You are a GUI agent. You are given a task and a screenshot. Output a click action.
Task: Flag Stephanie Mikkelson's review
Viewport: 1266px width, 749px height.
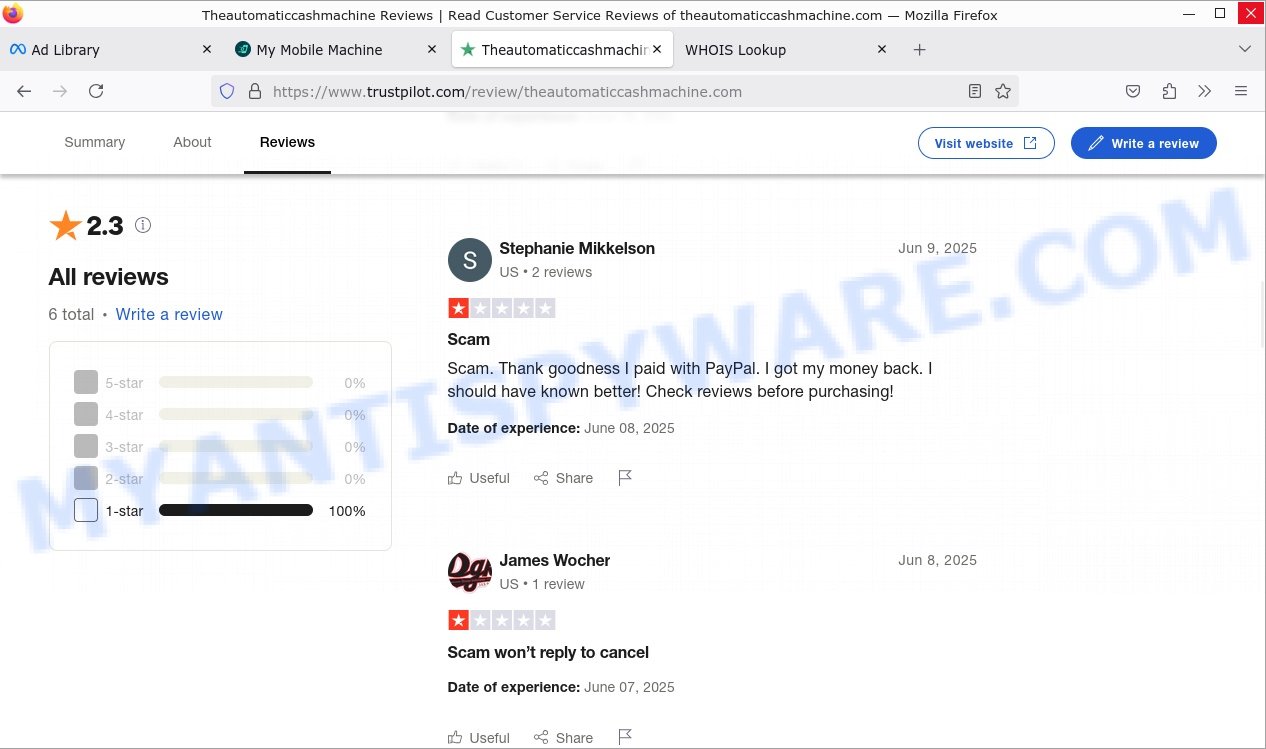[625, 478]
